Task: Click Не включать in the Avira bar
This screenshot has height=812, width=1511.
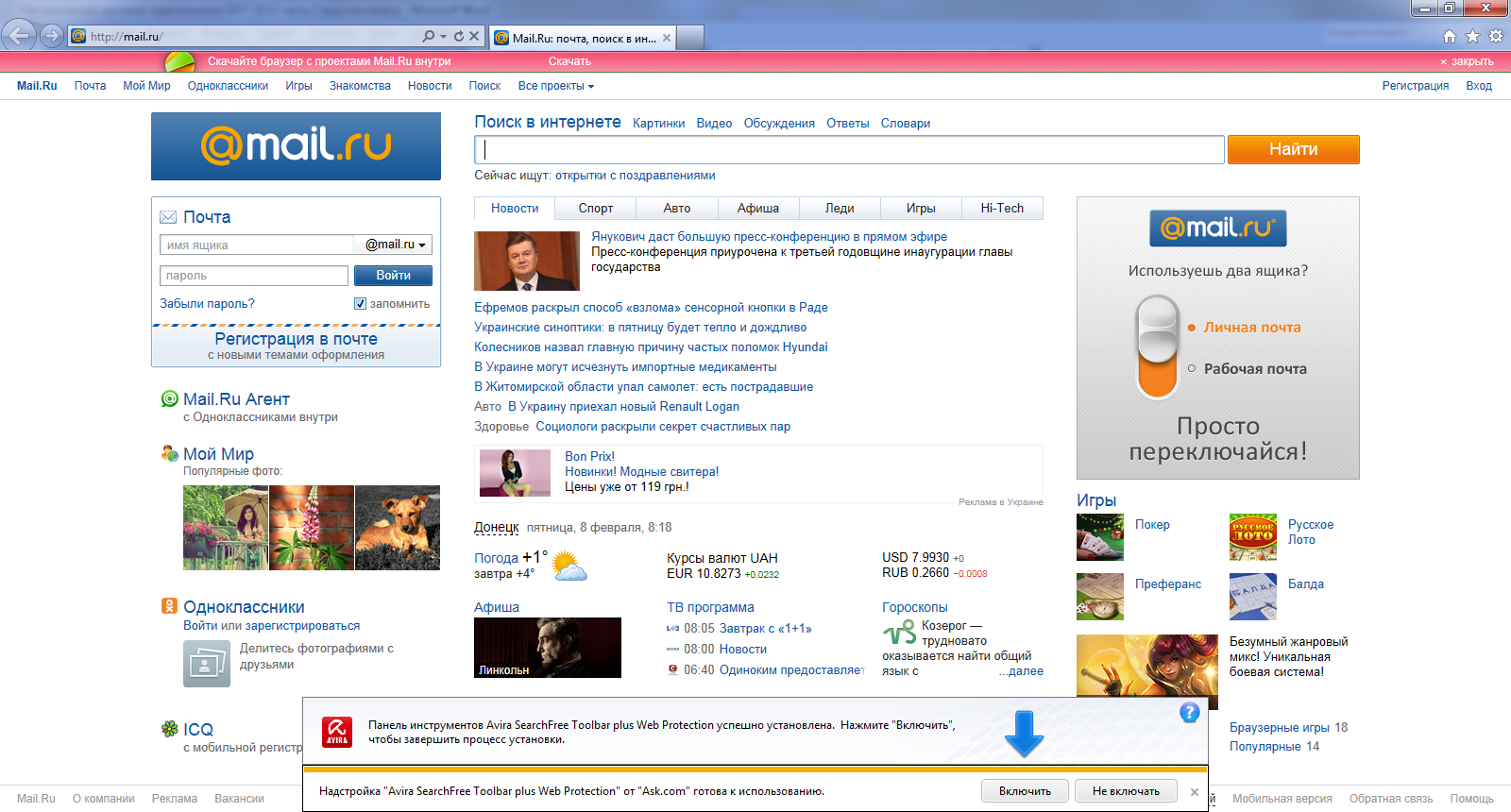Action: (1126, 791)
